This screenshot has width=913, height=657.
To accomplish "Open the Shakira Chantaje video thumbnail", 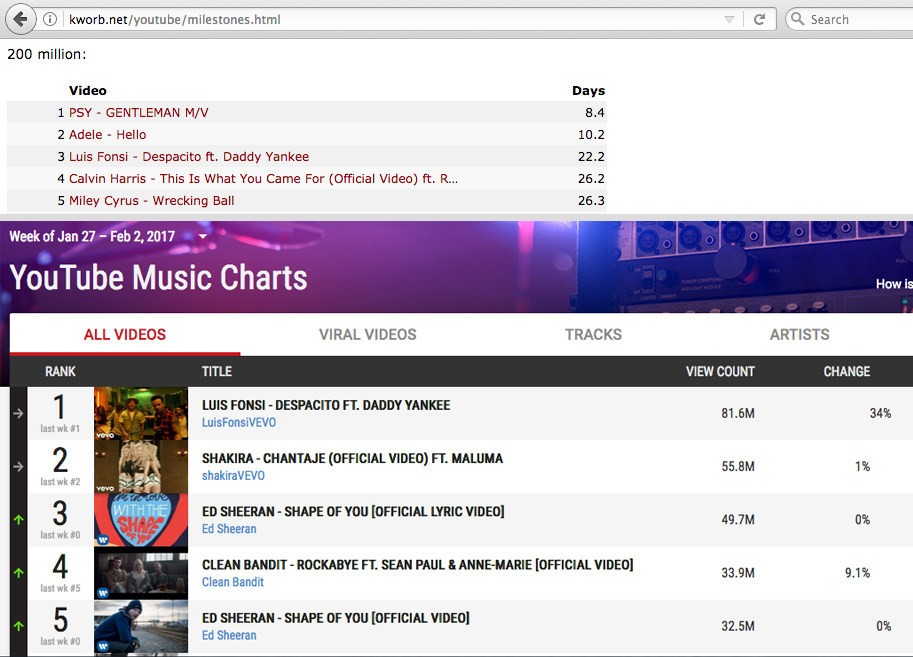I will [x=141, y=467].
